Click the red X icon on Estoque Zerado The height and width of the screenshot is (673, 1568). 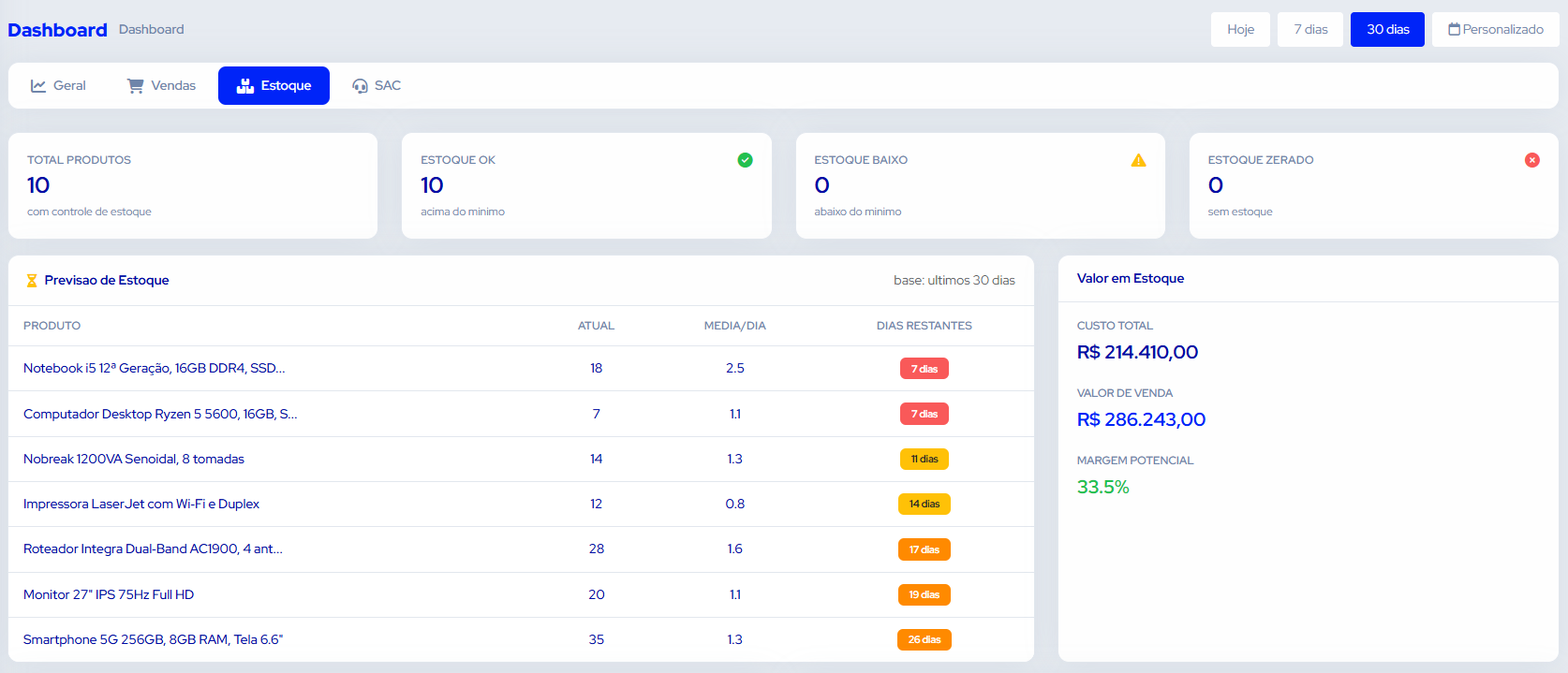1532,160
